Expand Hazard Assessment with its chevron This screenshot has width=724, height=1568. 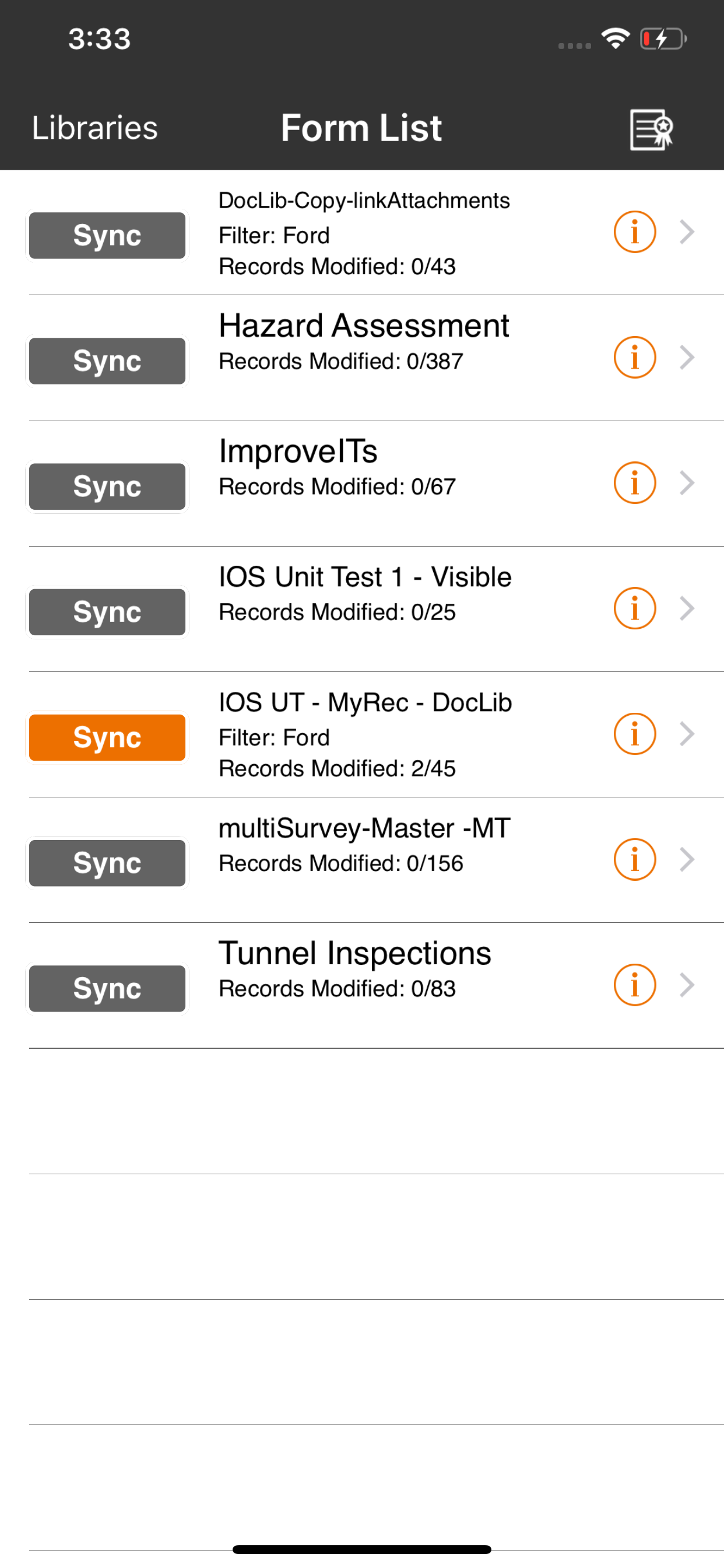(x=687, y=358)
